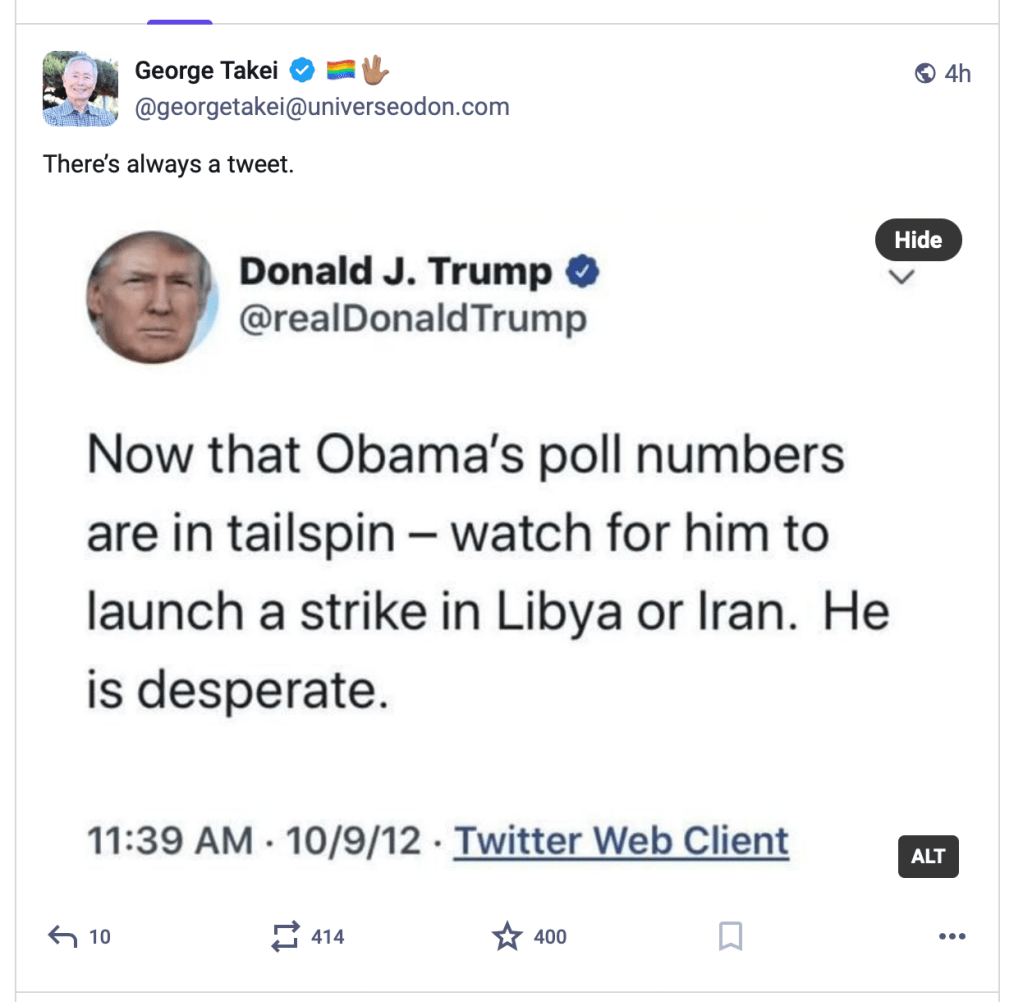The width and height of the screenshot is (1023, 1002).
Task: Favorite the post using the star
Action: point(507,937)
